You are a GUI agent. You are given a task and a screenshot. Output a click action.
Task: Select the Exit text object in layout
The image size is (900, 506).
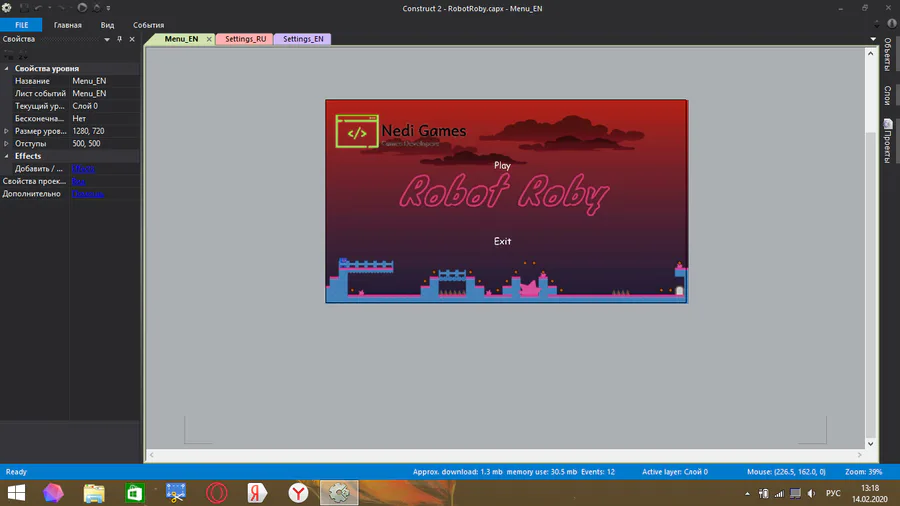pyautogui.click(x=502, y=242)
